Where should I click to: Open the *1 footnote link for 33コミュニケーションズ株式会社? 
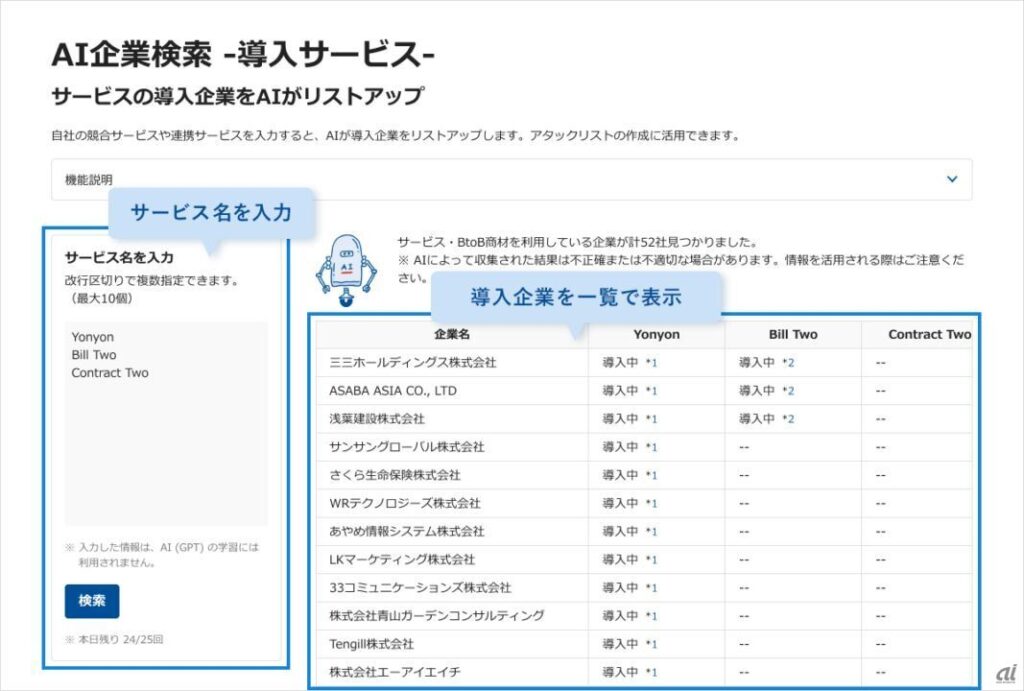(x=651, y=587)
